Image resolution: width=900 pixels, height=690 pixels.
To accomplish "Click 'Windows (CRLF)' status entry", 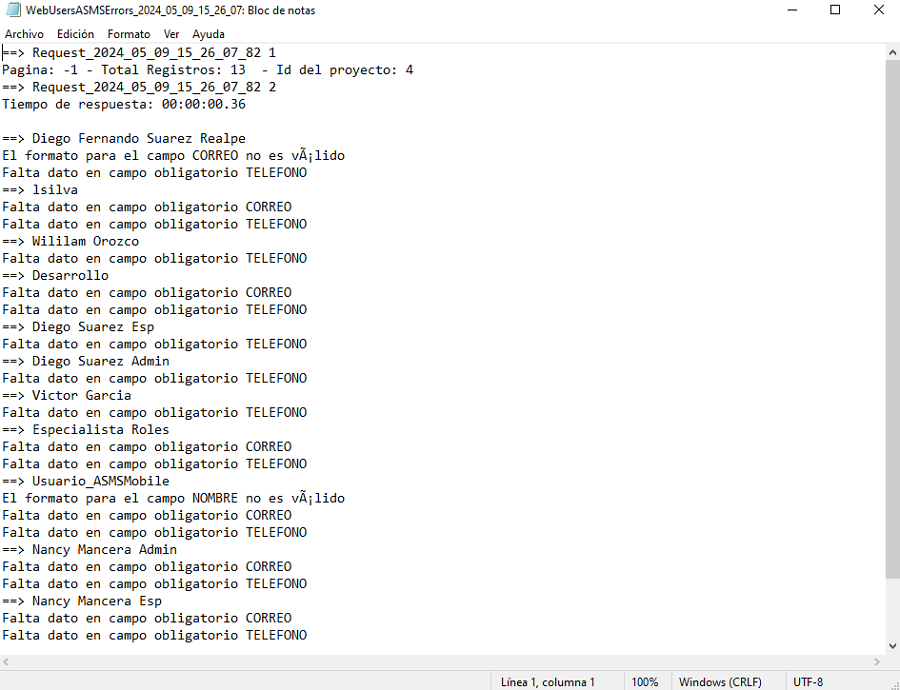I will [x=720, y=682].
